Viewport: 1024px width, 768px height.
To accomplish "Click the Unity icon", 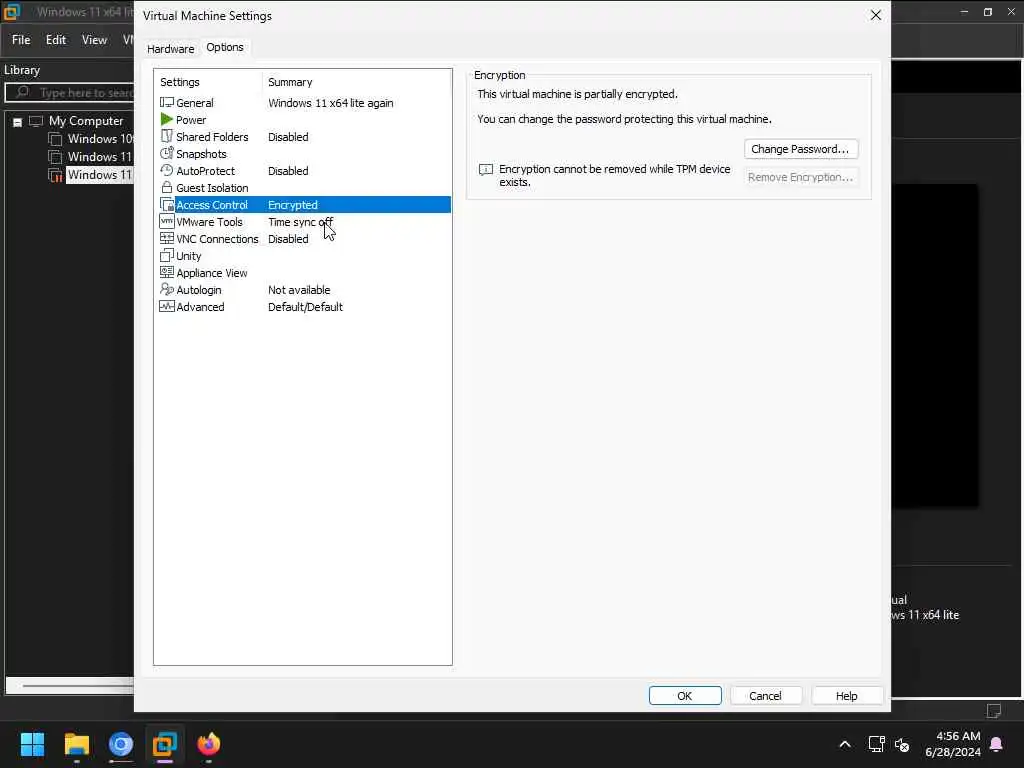I will [167, 255].
